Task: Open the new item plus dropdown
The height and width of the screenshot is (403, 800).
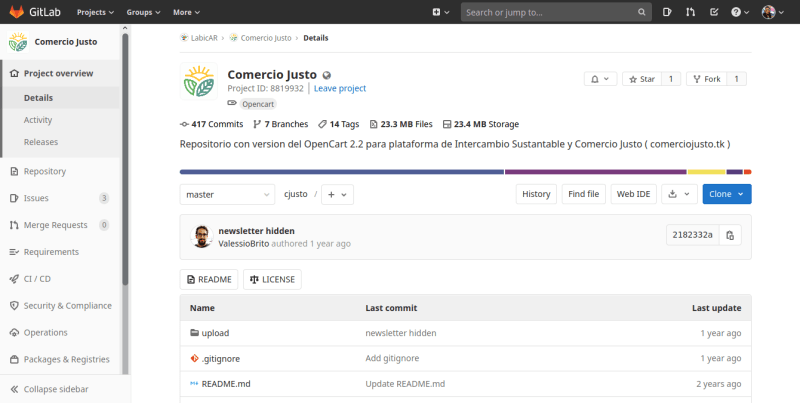Action: tap(441, 12)
